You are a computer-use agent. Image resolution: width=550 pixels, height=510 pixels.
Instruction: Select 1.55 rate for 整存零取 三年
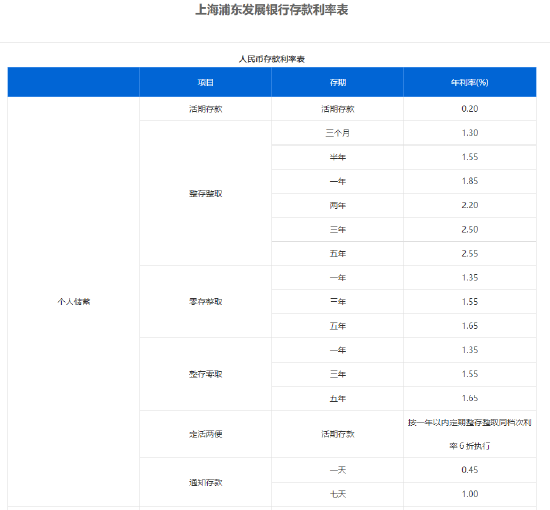coord(470,374)
